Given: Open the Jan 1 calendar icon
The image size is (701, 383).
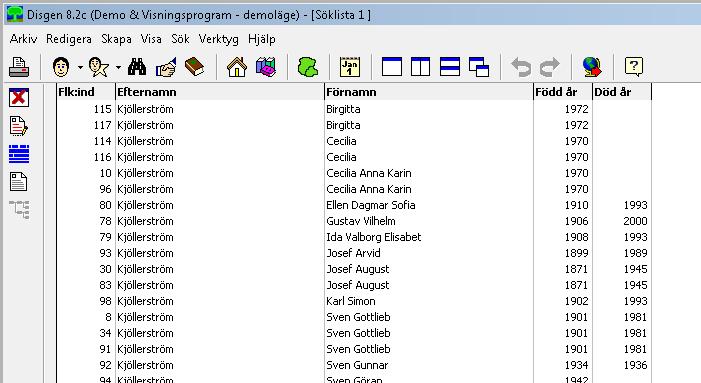Looking at the screenshot, I should pos(350,67).
